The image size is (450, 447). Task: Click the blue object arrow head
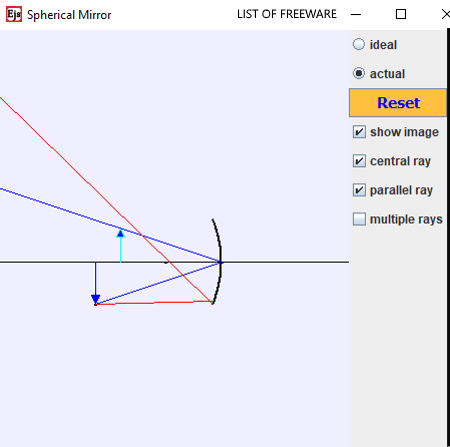[x=96, y=299]
